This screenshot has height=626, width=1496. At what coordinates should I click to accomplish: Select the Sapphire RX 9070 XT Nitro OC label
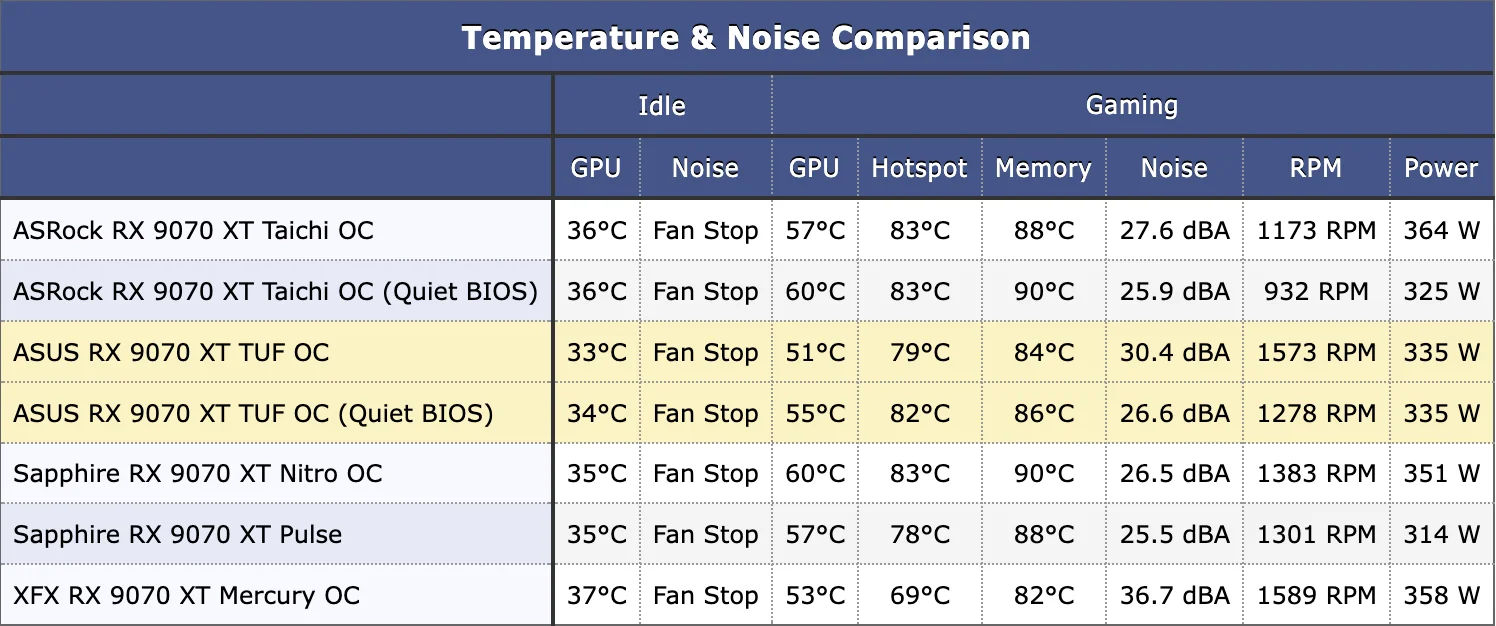pyautogui.click(x=198, y=474)
